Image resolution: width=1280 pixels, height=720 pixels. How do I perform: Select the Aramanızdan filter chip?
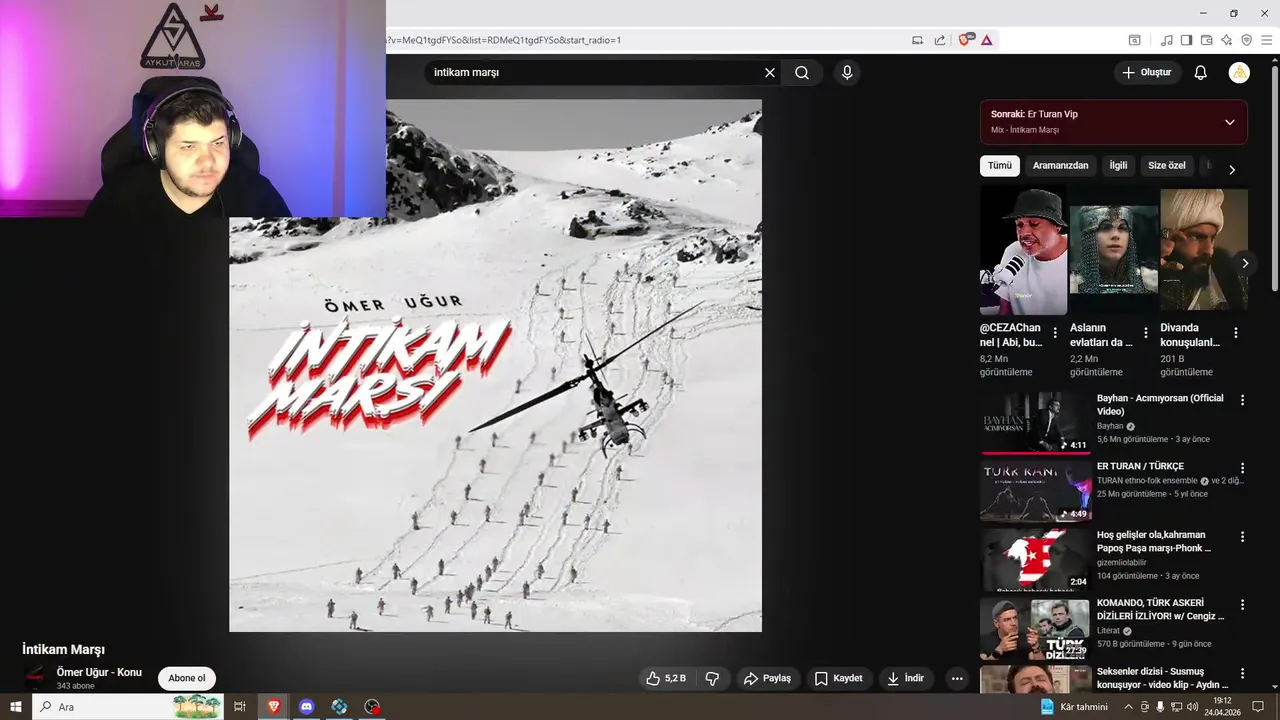point(1060,166)
